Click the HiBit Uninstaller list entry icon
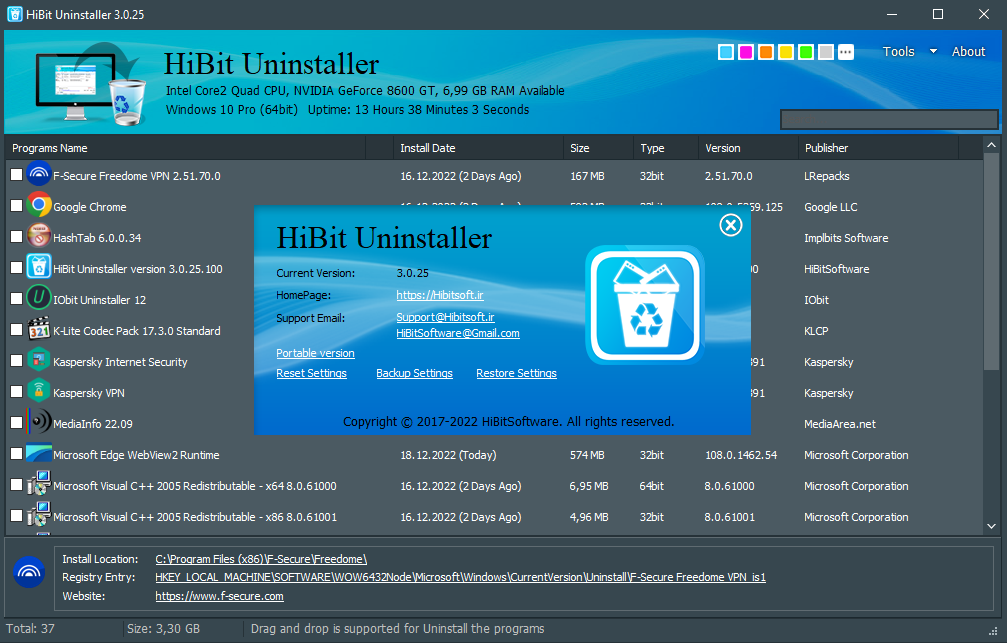1007x643 pixels. pyautogui.click(x=39, y=268)
